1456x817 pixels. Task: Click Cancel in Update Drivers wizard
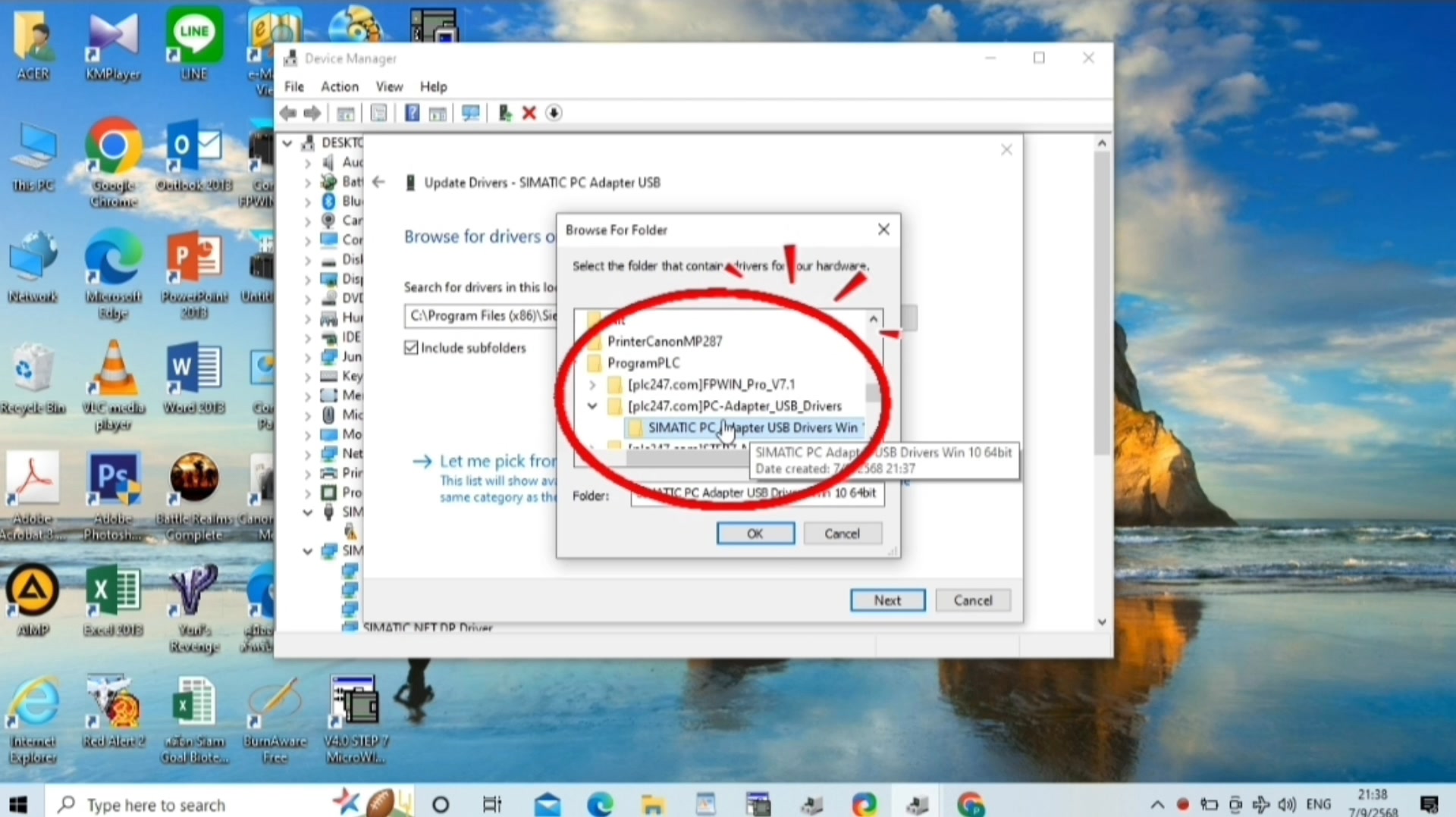[x=973, y=600]
